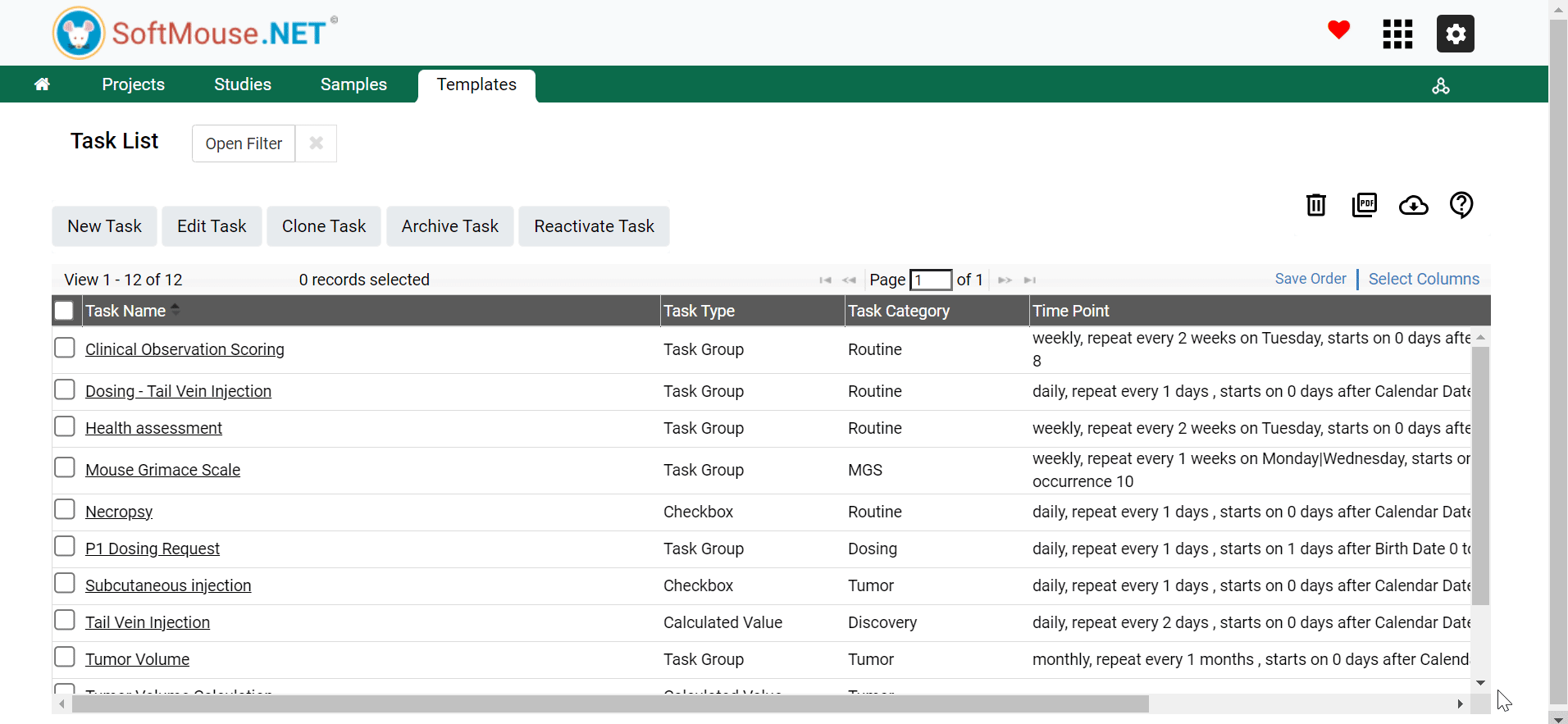Go to home via house icon
Viewport: 1568px width, 724px height.
tap(42, 84)
